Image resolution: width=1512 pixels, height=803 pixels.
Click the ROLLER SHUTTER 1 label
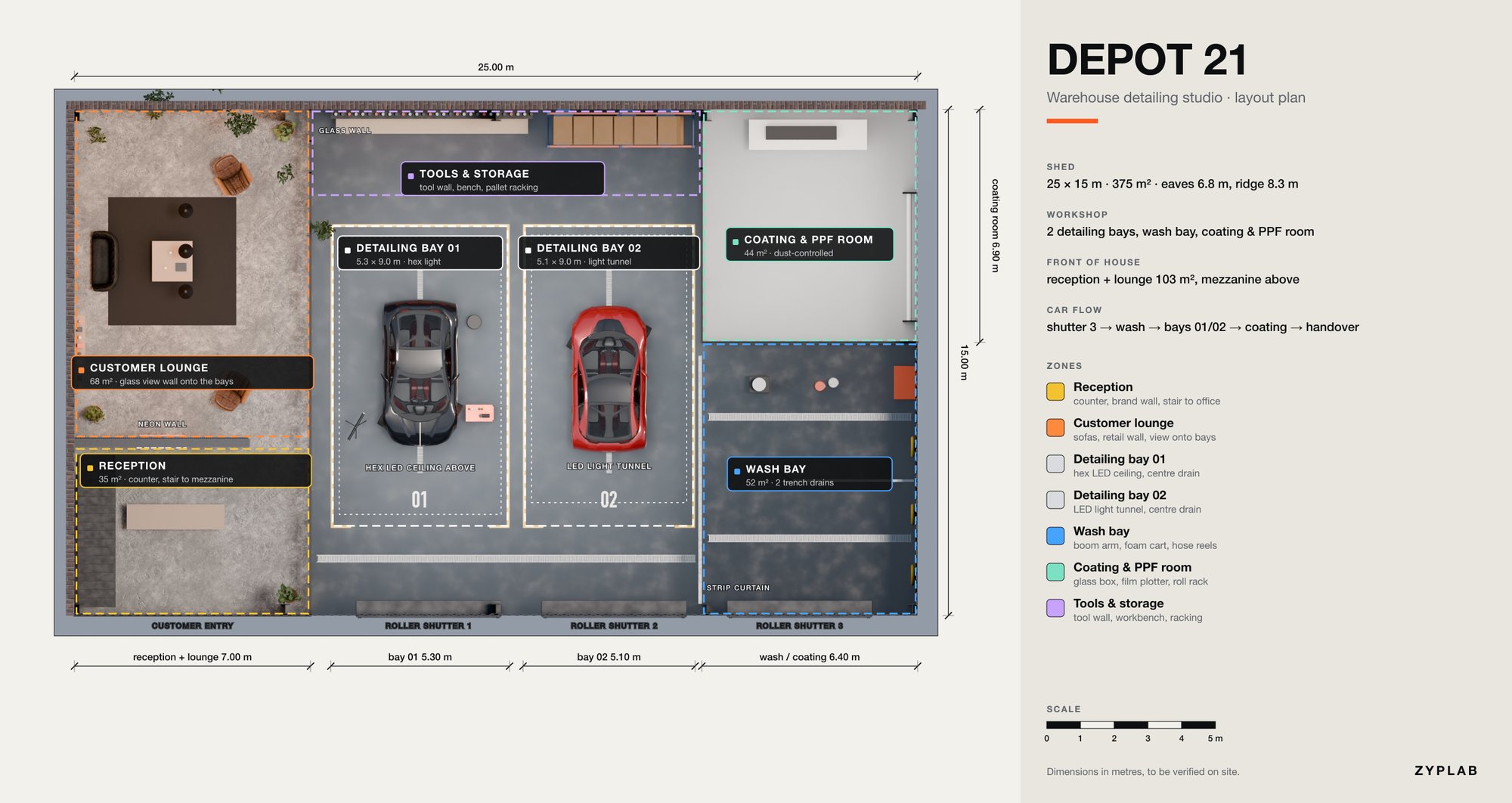click(428, 626)
